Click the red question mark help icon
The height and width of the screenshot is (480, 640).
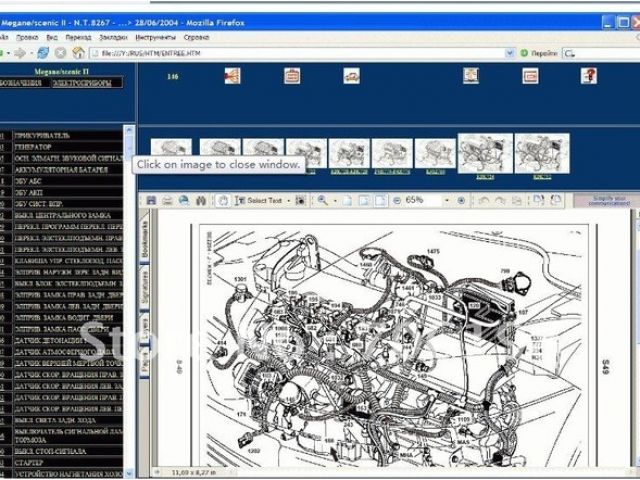(x=589, y=75)
